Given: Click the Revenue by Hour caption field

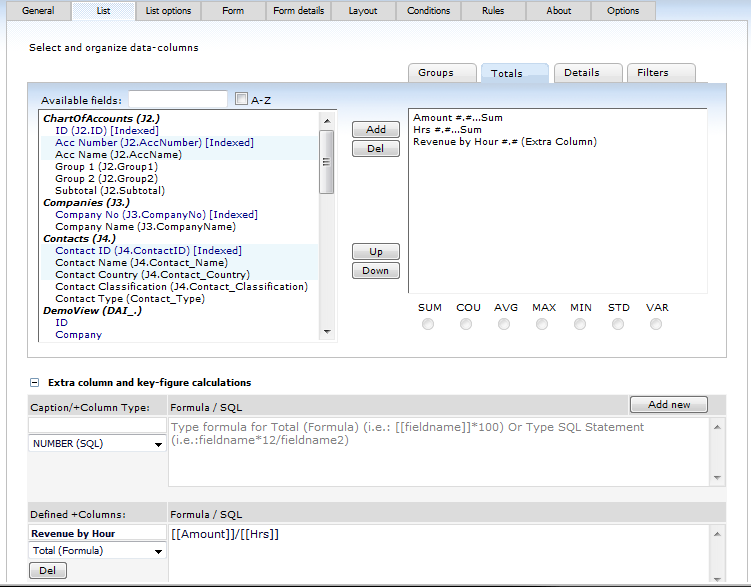Looking at the screenshot, I should click(97, 533).
